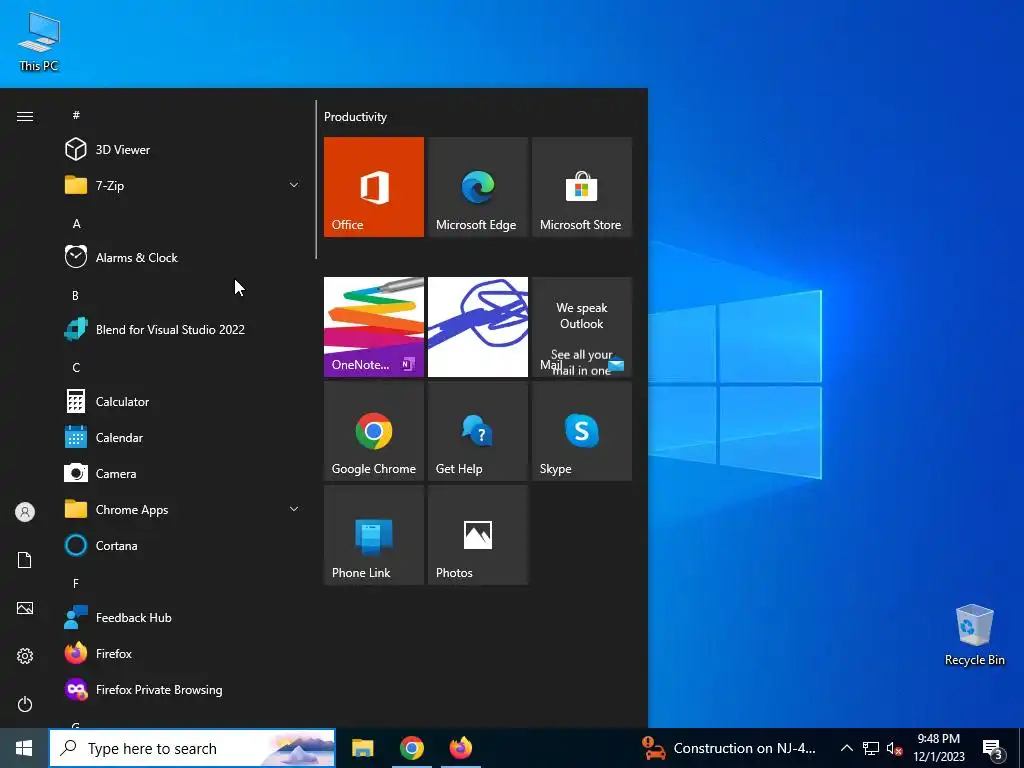Click the app list scrollbar
1024x768 pixels.
[x=316, y=180]
